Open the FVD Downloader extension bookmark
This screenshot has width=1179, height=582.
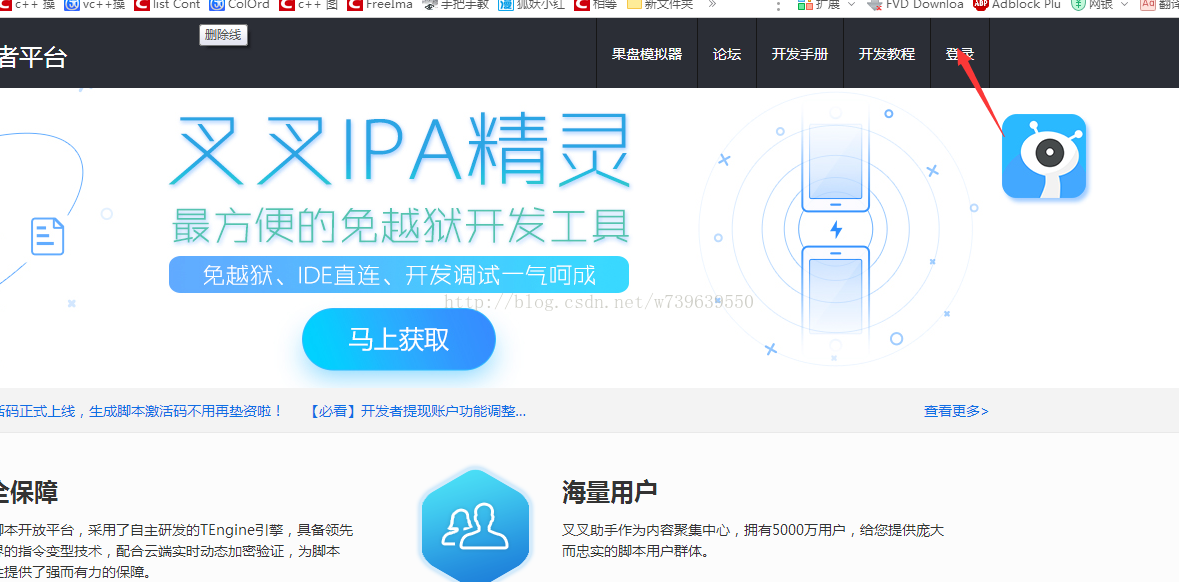coord(914,5)
